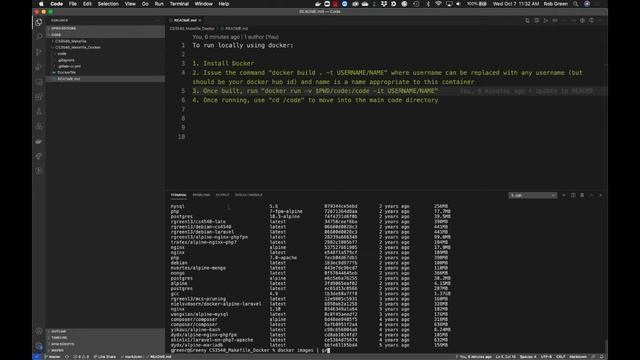Open the Edit menu
The image size is (640, 360).
(87, 4)
